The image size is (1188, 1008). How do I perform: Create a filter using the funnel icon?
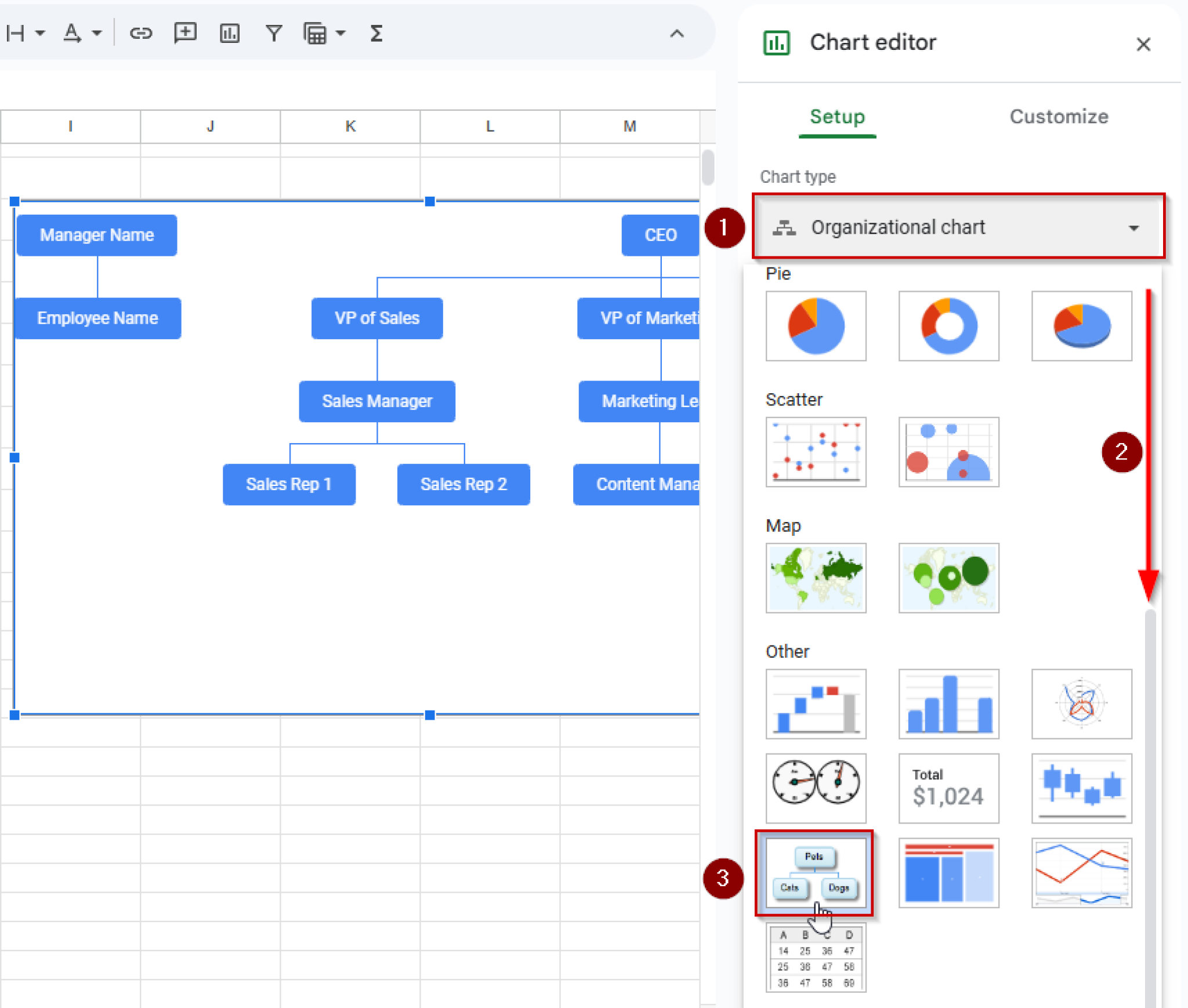point(274,33)
